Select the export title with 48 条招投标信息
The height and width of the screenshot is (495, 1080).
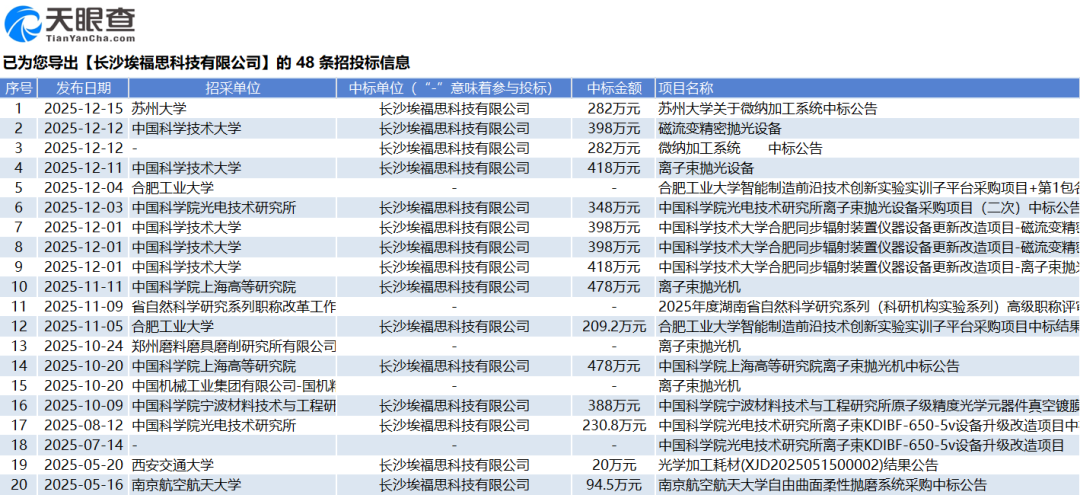[206, 62]
